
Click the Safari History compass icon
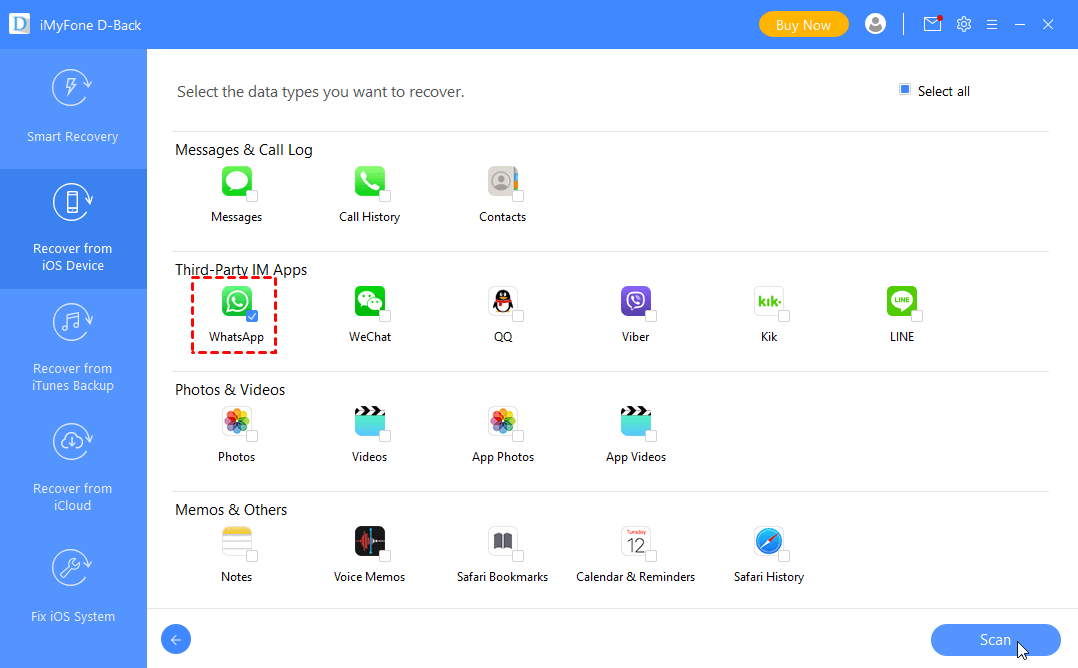pyautogui.click(x=769, y=541)
